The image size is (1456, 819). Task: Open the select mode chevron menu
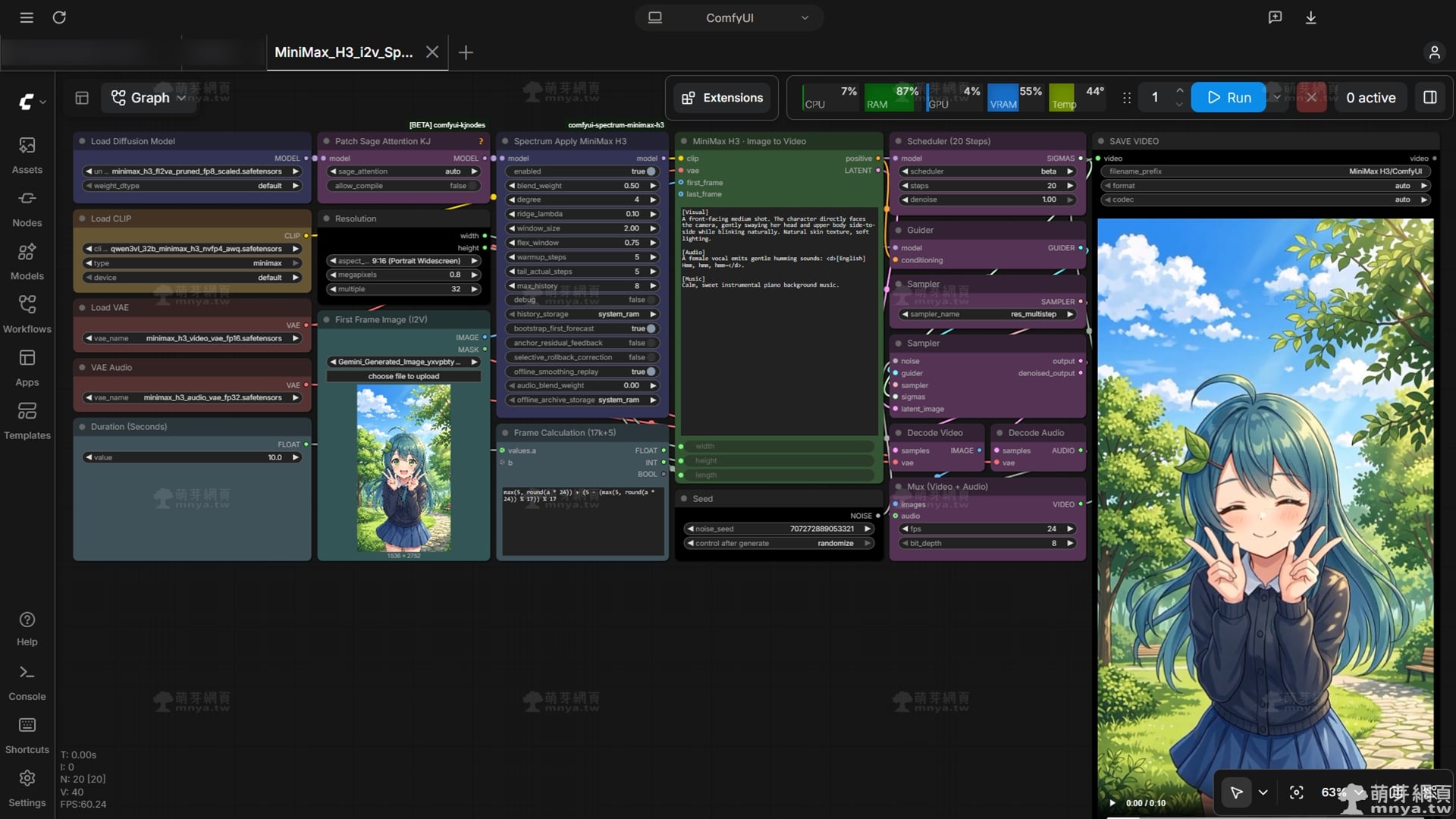point(1263,792)
